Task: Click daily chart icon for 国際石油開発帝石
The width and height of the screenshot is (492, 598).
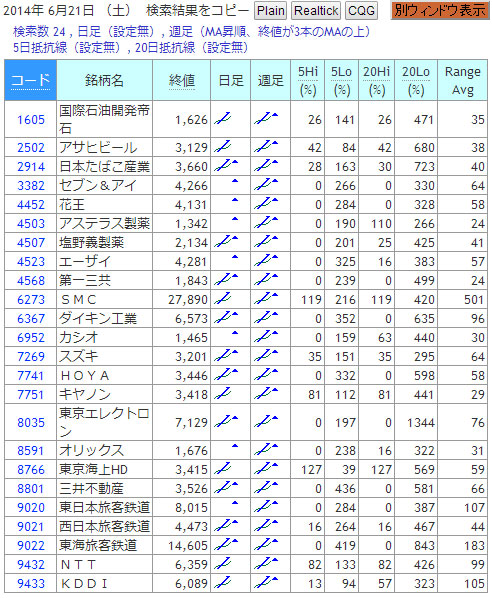Action: tap(222, 118)
